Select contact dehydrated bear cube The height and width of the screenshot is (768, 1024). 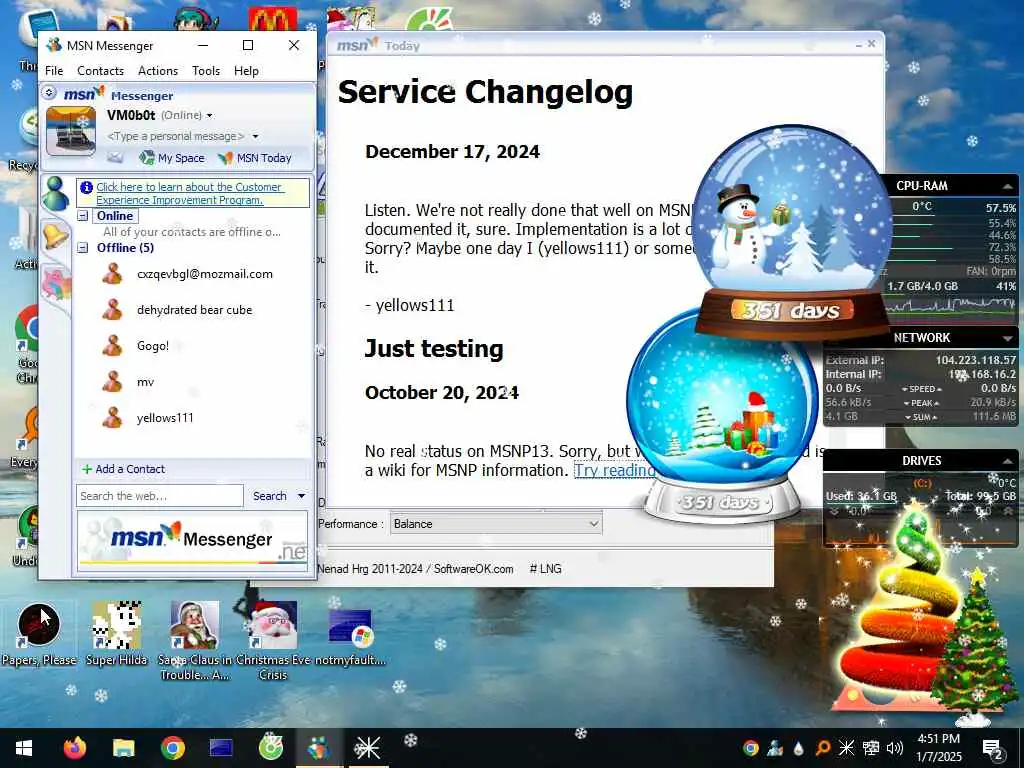click(193, 310)
